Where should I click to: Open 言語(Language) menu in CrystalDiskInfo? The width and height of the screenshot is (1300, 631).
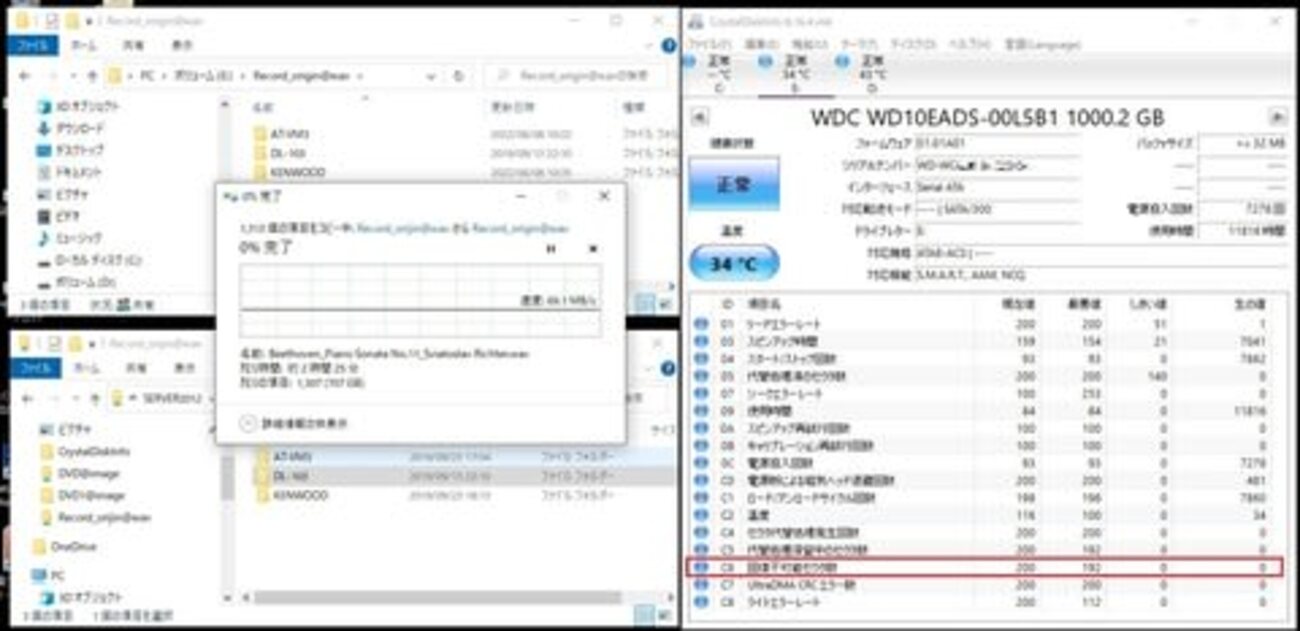[1042, 45]
